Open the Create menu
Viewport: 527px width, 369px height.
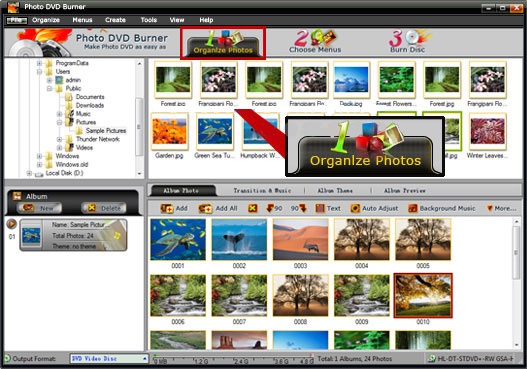(115, 20)
